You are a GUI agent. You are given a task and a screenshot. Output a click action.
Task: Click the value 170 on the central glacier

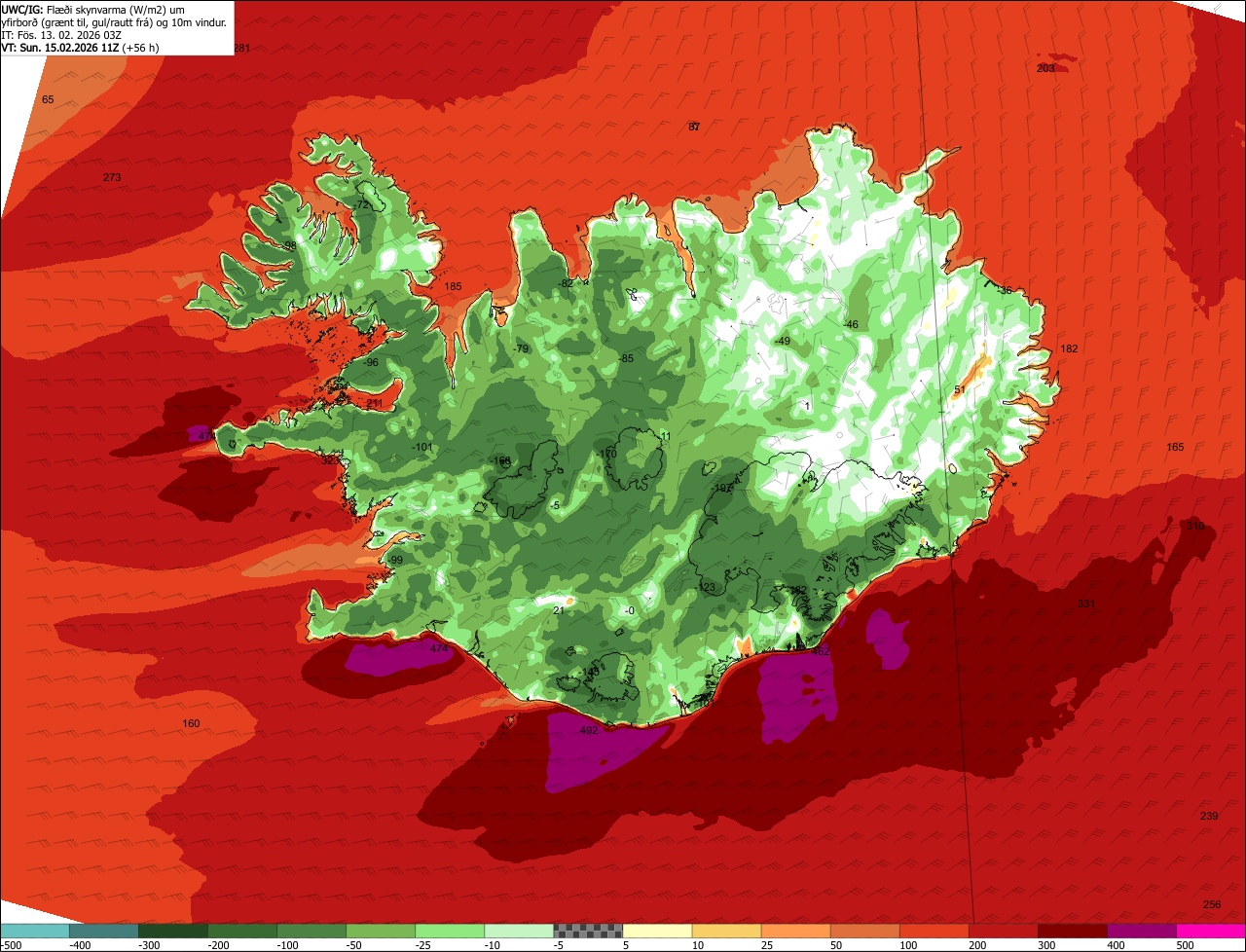(608, 454)
